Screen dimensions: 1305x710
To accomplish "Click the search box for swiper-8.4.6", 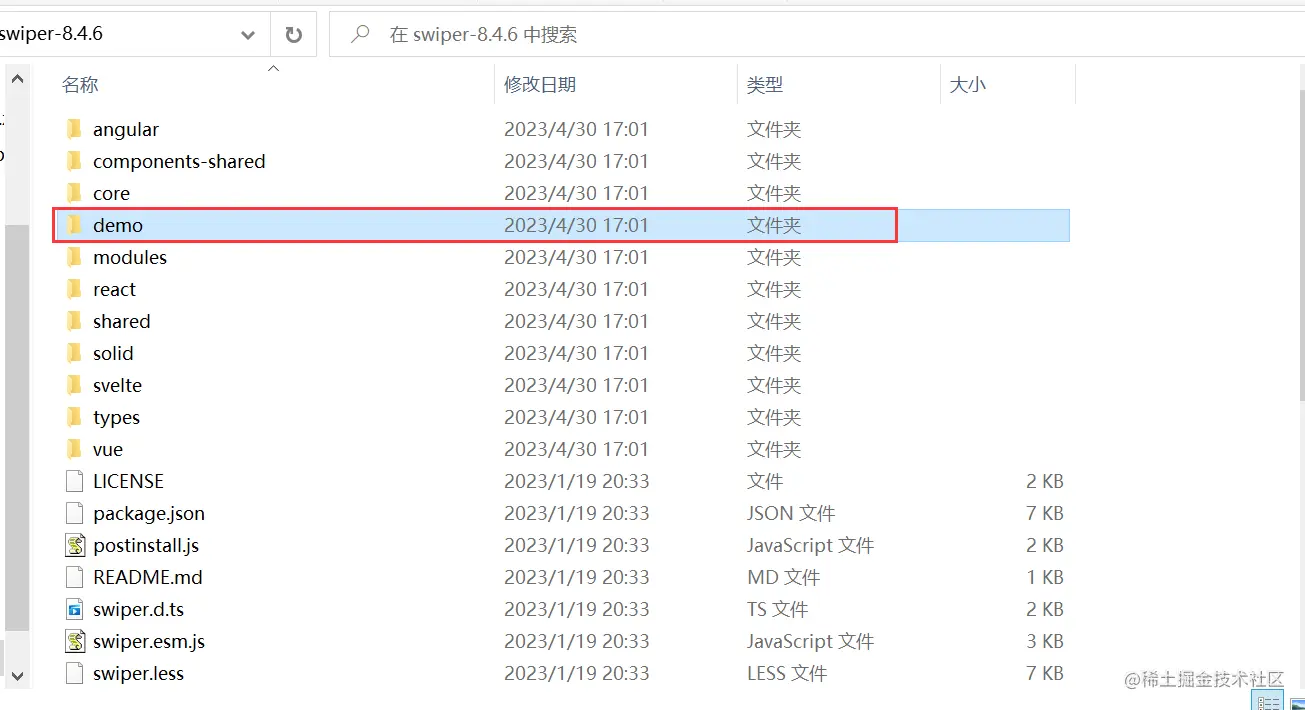I will click(816, 35).
